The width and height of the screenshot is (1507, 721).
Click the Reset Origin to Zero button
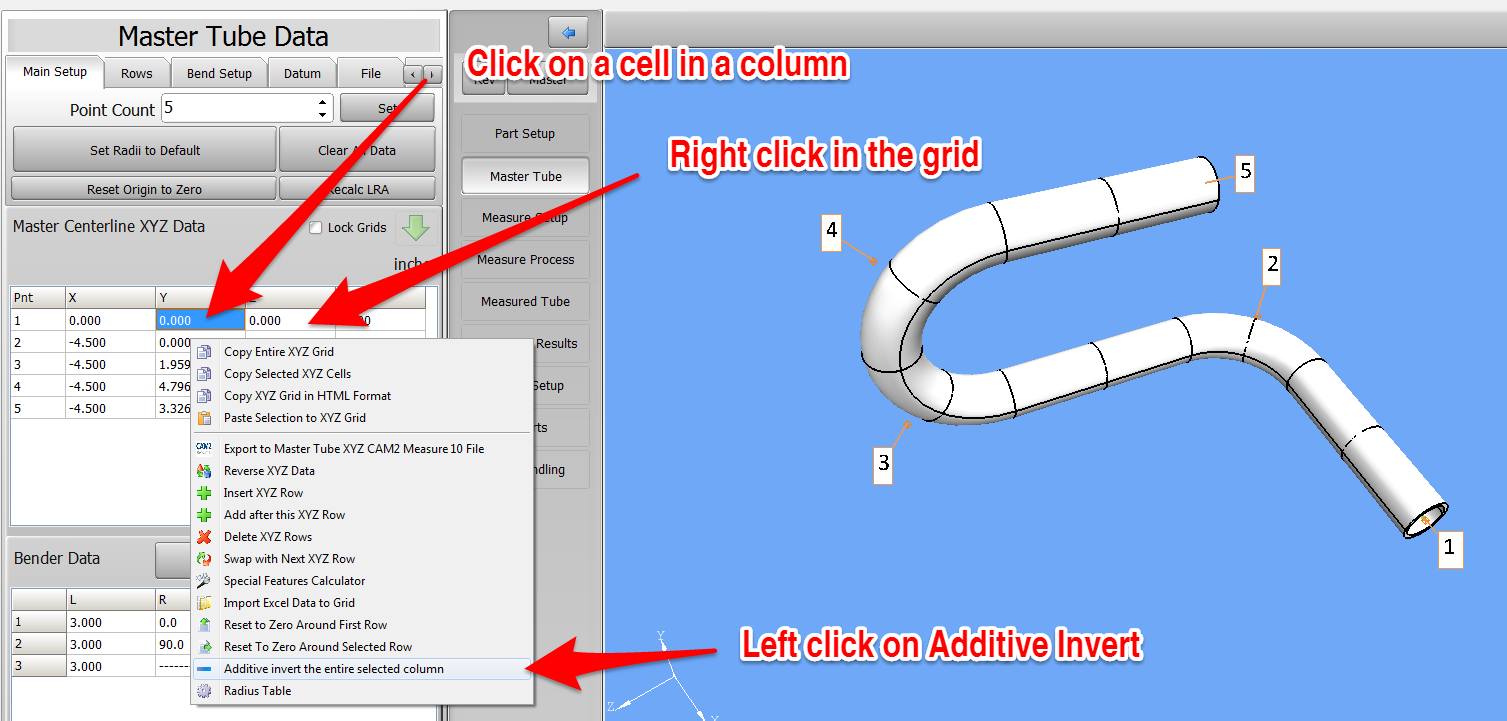point(144,190)
